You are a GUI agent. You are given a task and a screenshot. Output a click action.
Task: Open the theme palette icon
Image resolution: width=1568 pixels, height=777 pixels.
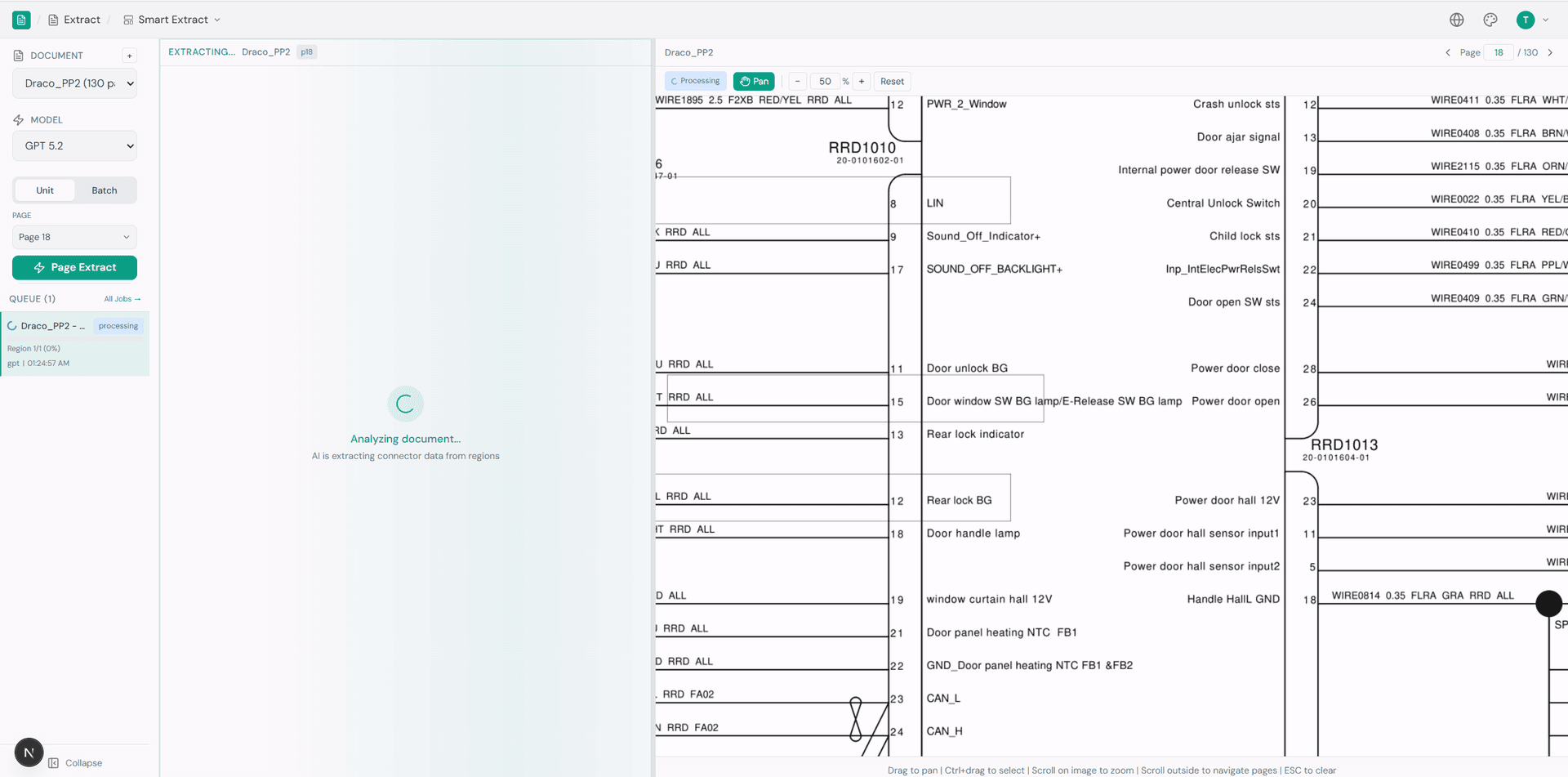pos(1490,20)
